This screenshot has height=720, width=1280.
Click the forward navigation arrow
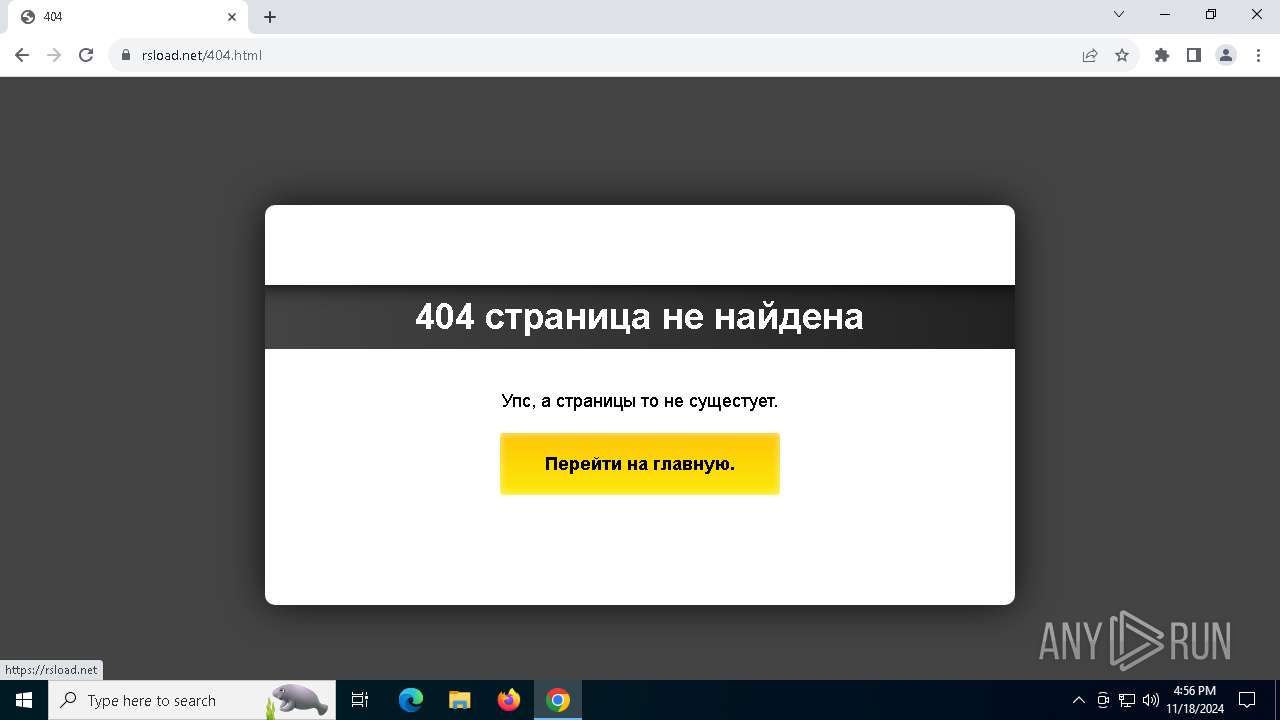(54, 55)
